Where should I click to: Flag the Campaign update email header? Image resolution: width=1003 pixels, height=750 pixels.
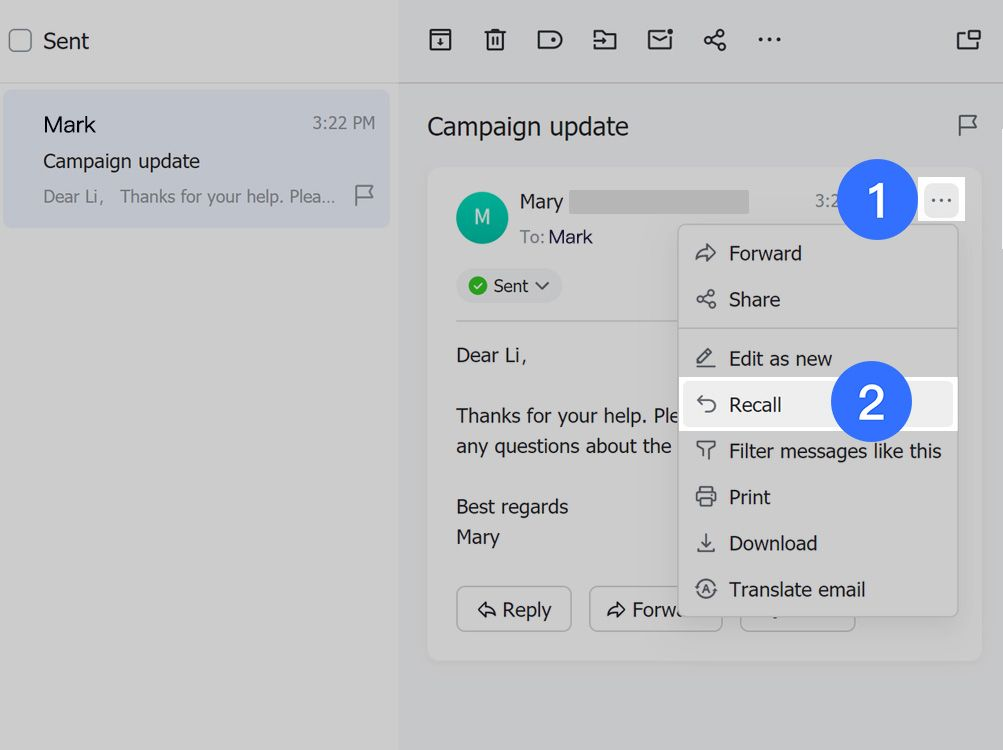click(967, 126)
